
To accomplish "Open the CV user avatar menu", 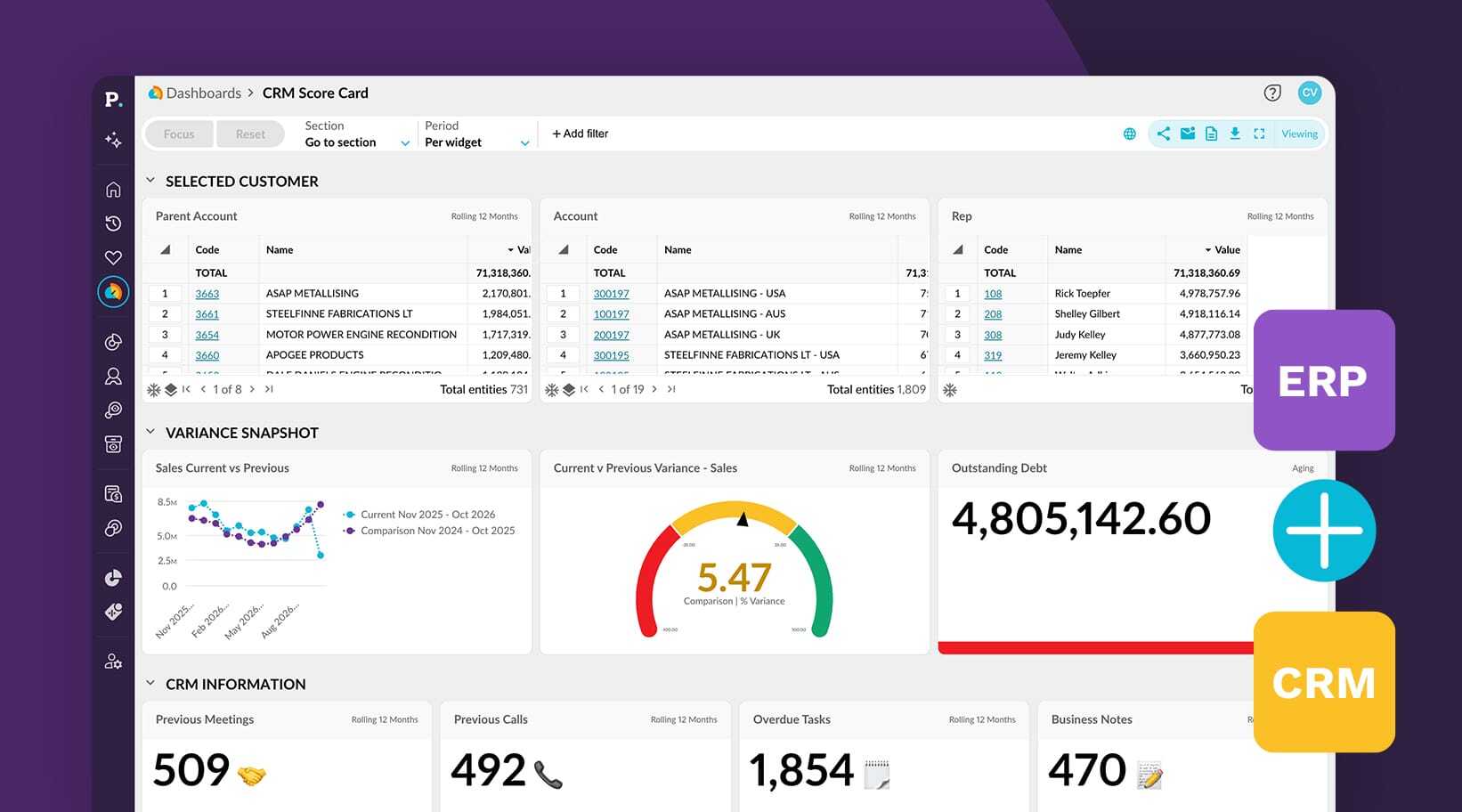I will pyautogui.click(x=1309, y=93).
